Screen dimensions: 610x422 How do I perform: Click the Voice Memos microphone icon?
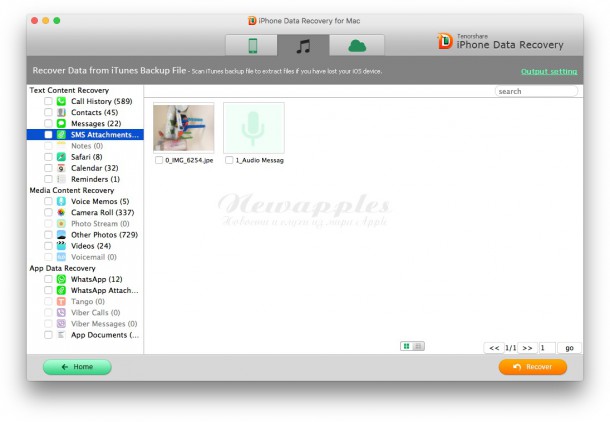(61, 201)
